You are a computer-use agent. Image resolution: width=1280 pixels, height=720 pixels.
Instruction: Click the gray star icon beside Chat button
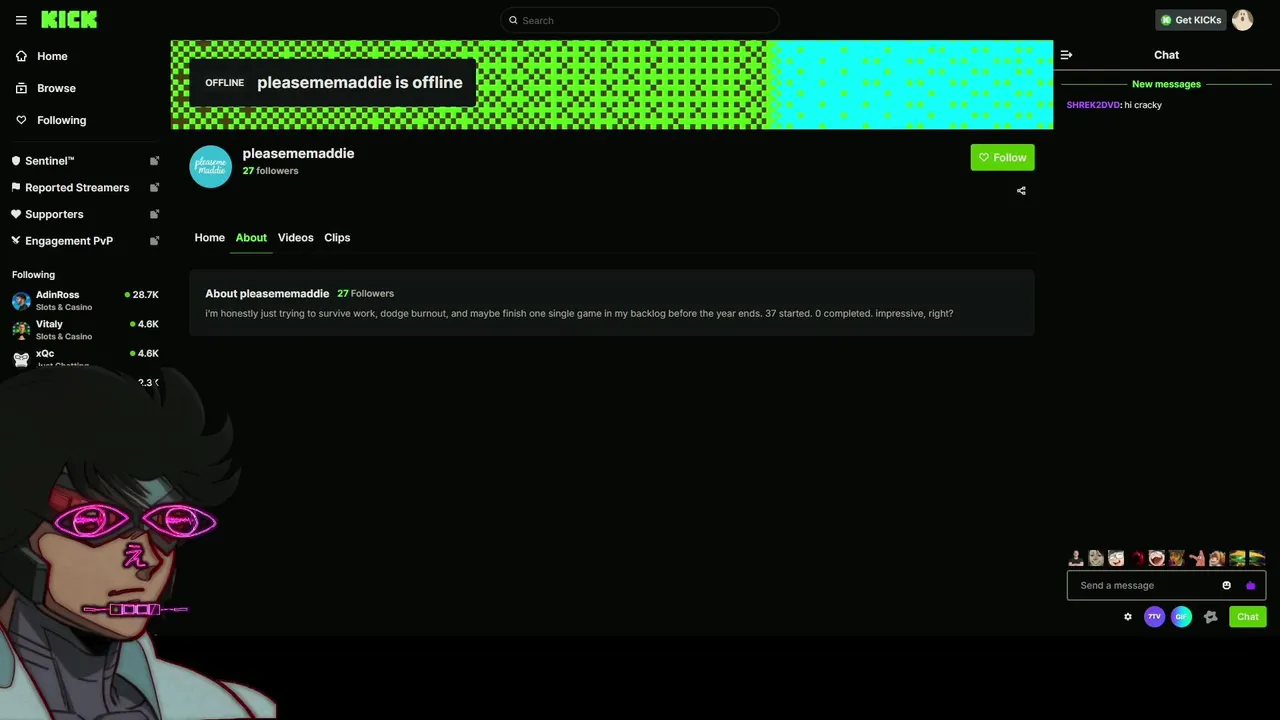(x=1211, y=617)
